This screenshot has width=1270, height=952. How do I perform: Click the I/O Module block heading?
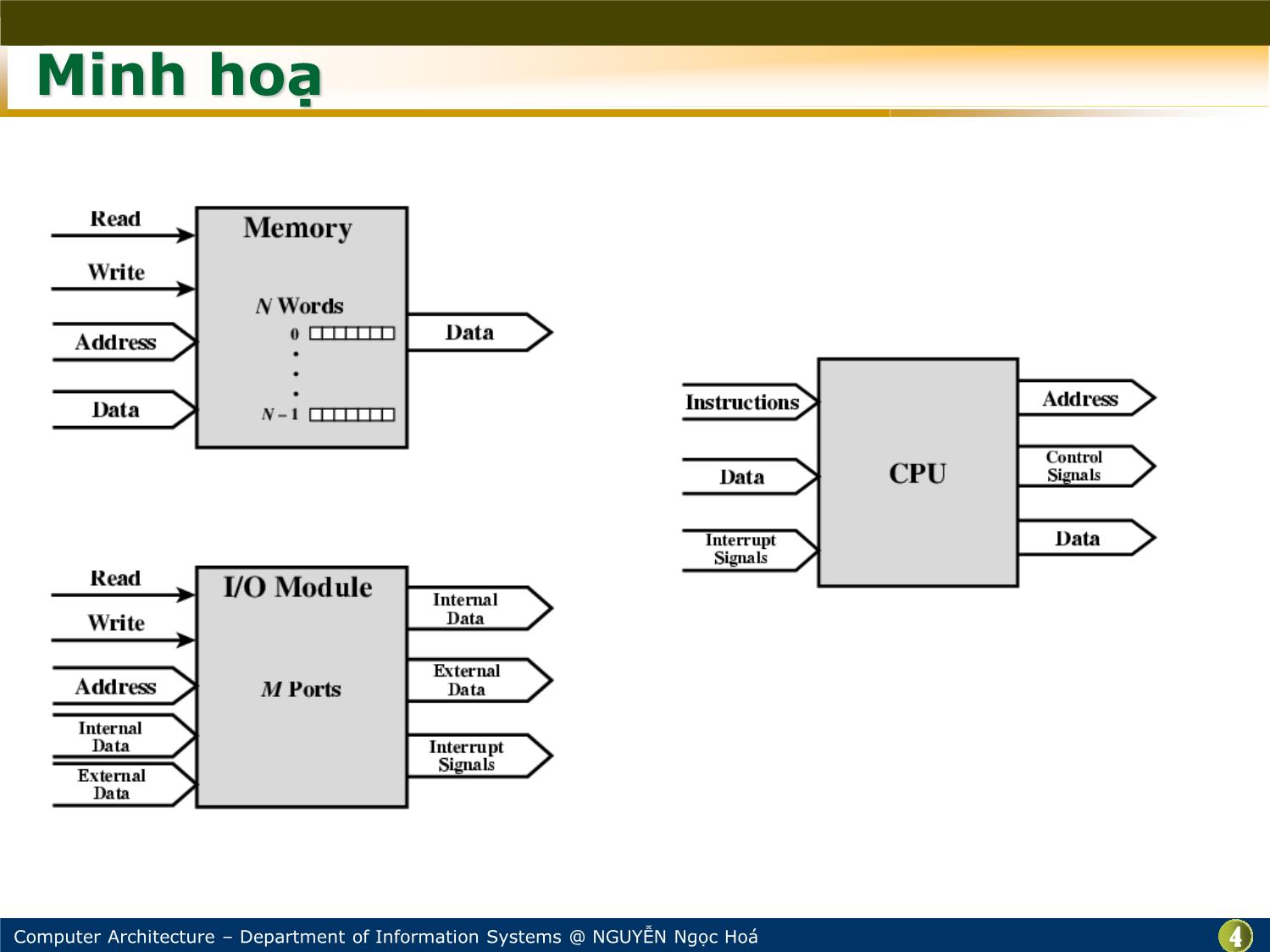click(297, 587)
